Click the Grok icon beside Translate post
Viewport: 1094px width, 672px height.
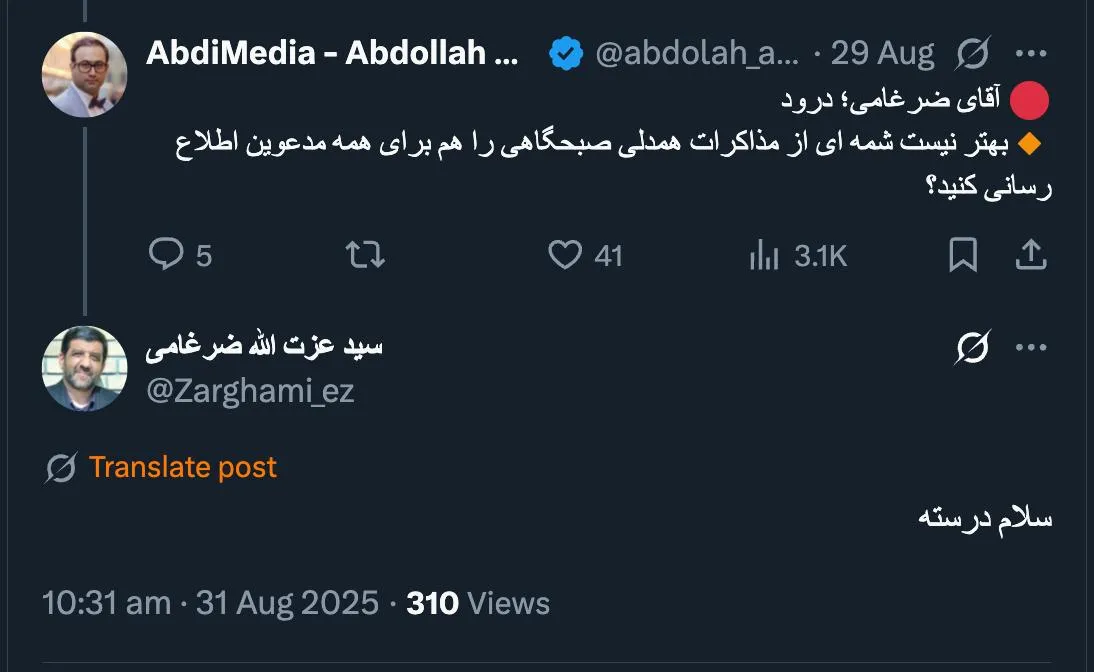coord(61,468)
